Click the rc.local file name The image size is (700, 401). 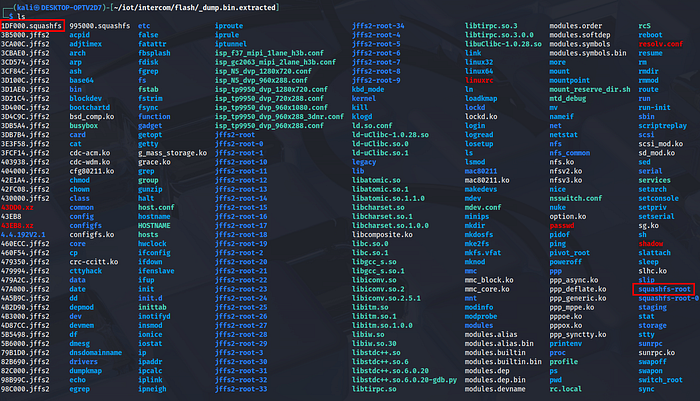tap(566, 389)
